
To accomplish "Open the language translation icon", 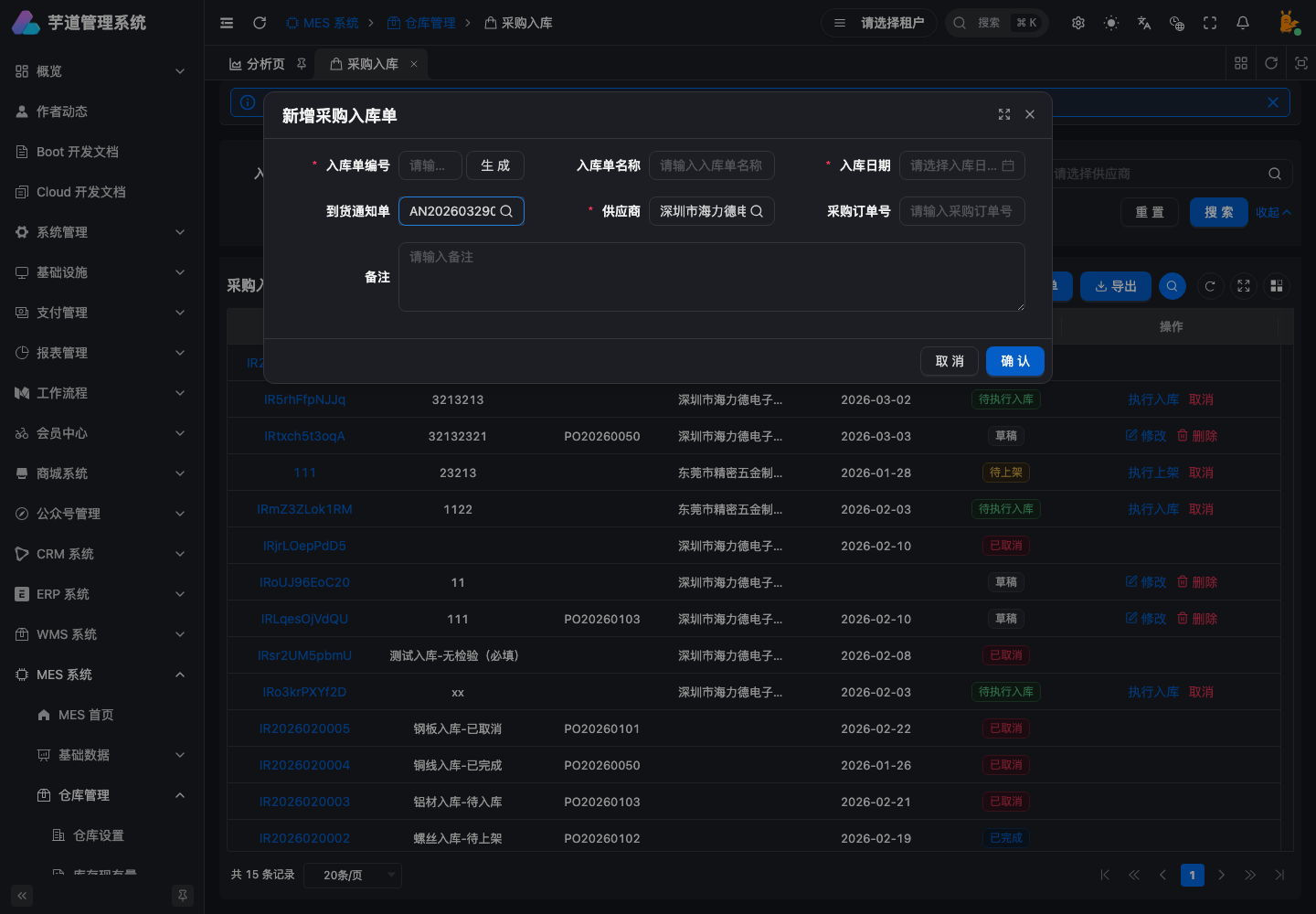I will (1144, 23).
